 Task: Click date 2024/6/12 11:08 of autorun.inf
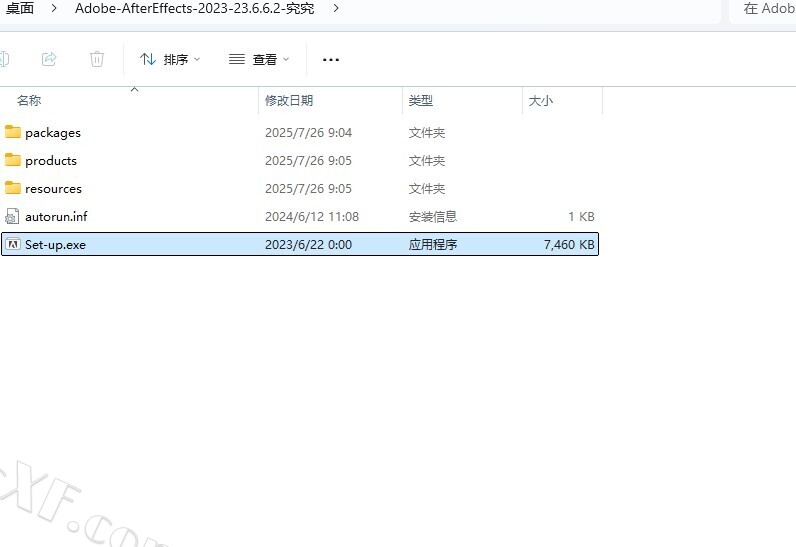[312, 217]
